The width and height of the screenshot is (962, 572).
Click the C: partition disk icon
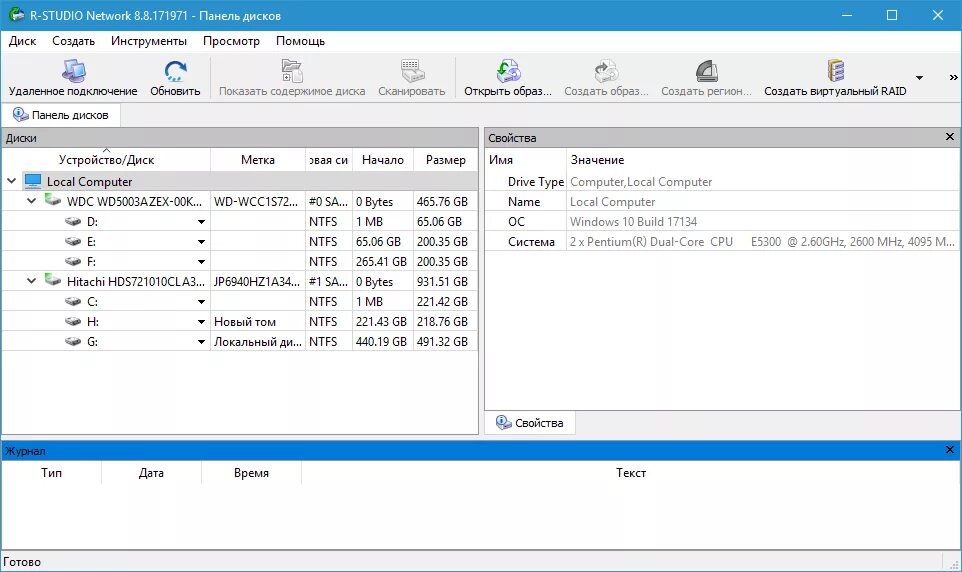73,301
